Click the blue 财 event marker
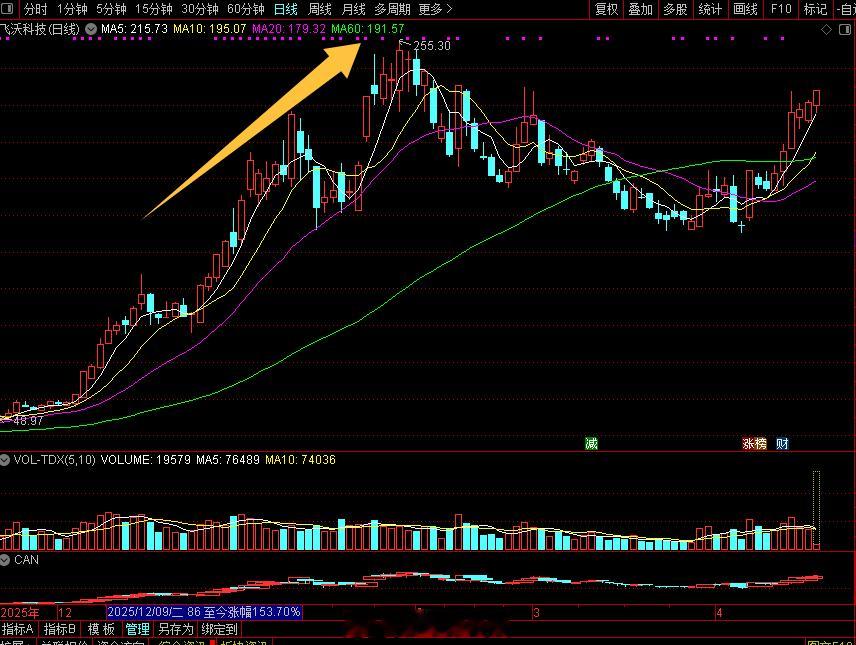 tap(782, 443)
